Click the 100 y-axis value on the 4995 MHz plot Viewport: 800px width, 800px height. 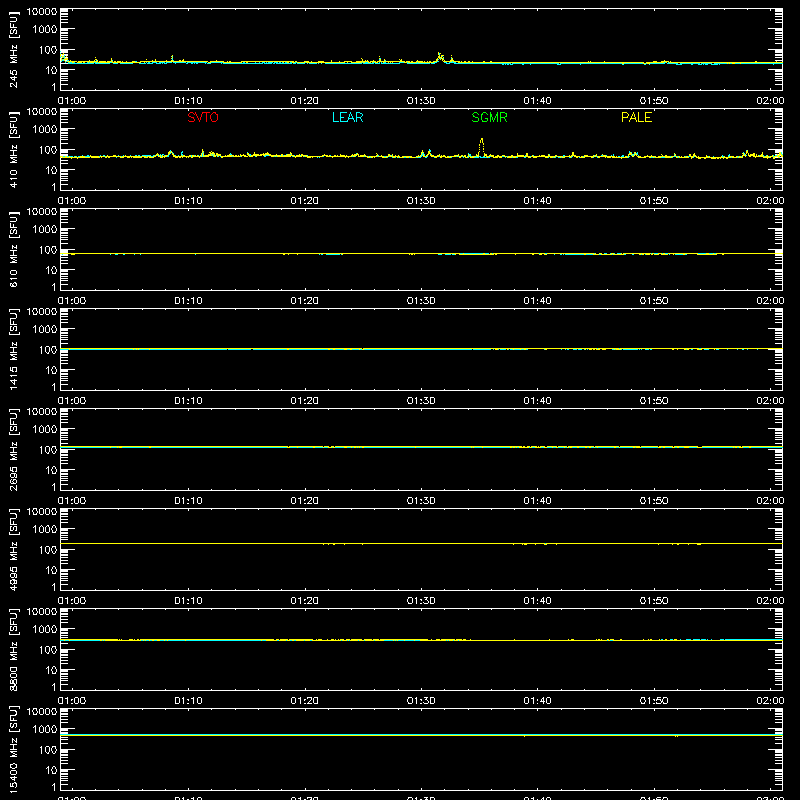(x=48, y=549)
